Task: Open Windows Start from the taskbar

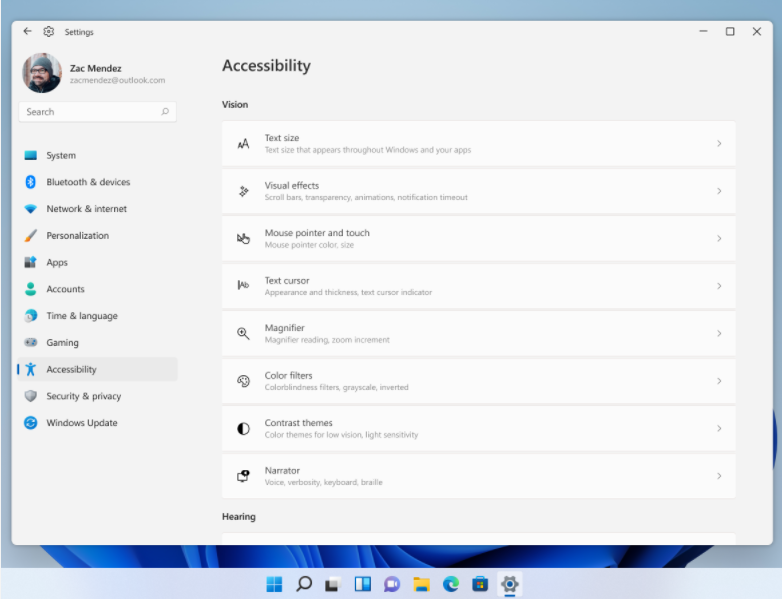Action: click(x=274, y=584)
